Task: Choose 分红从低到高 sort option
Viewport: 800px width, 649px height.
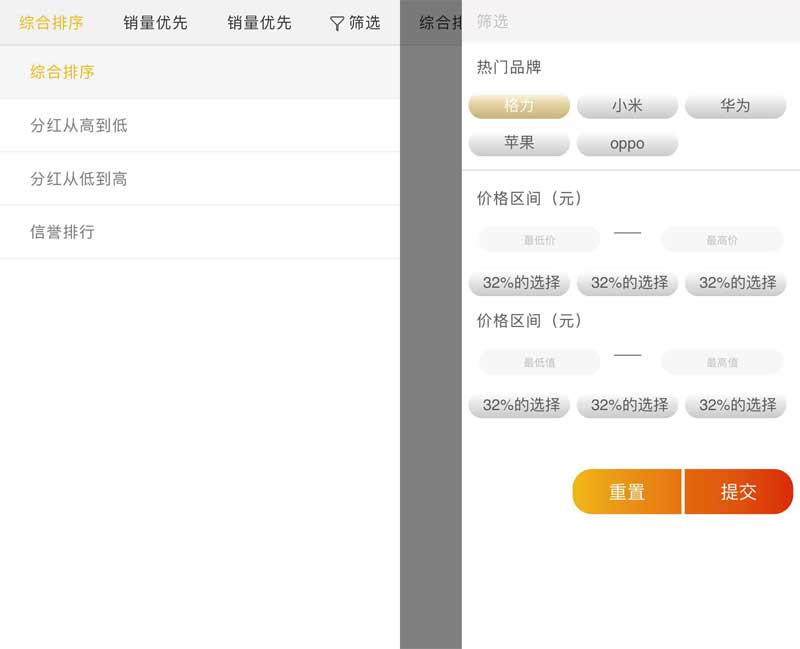Action: [78, 178]
